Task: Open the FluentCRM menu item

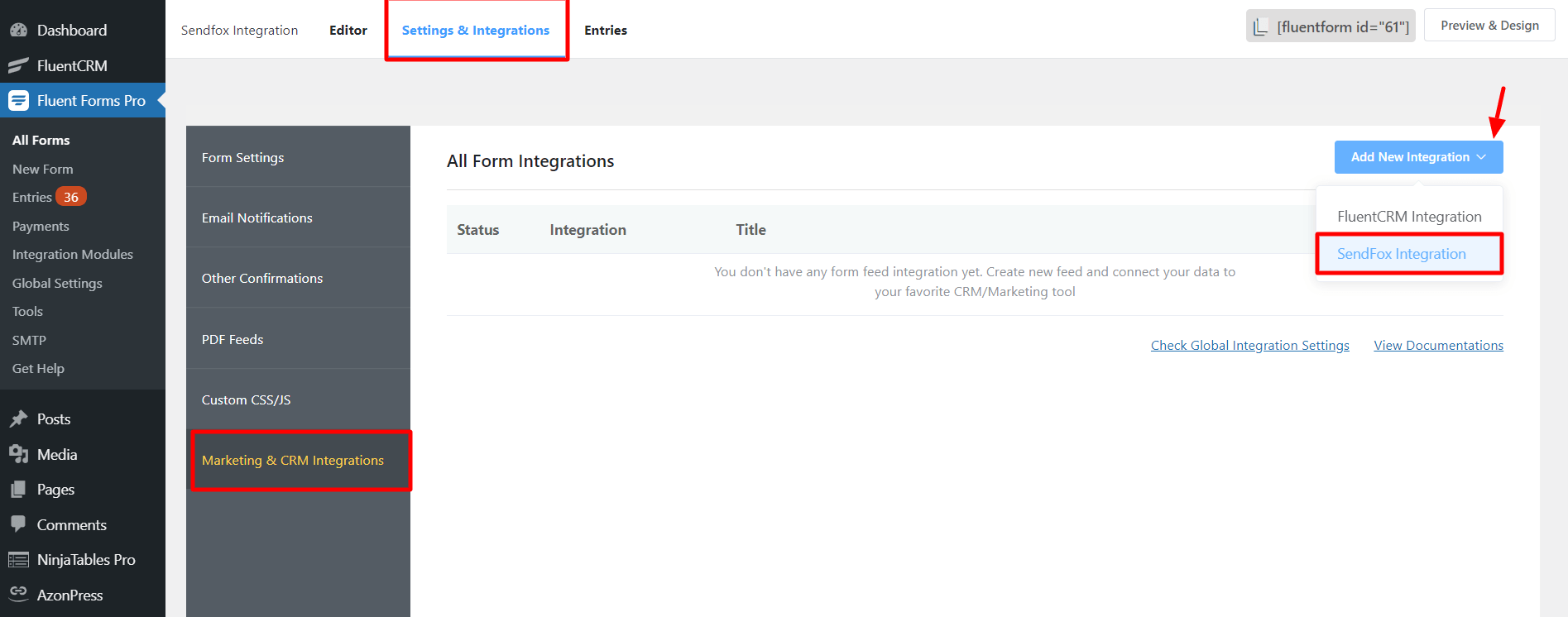Action: pos(83,65)
